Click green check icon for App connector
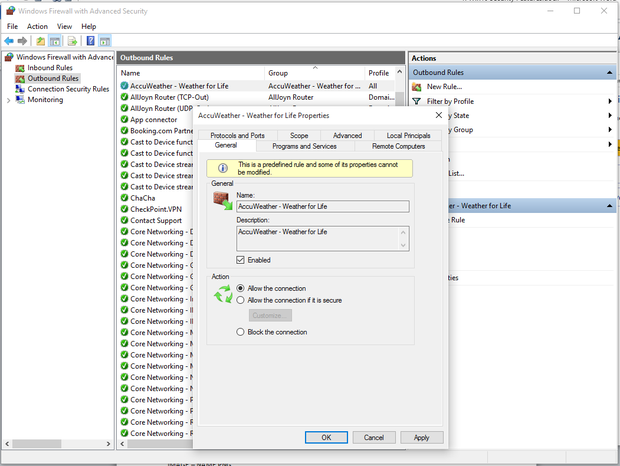This screenshot has width=620, height=466. click(x=124, y=119)
